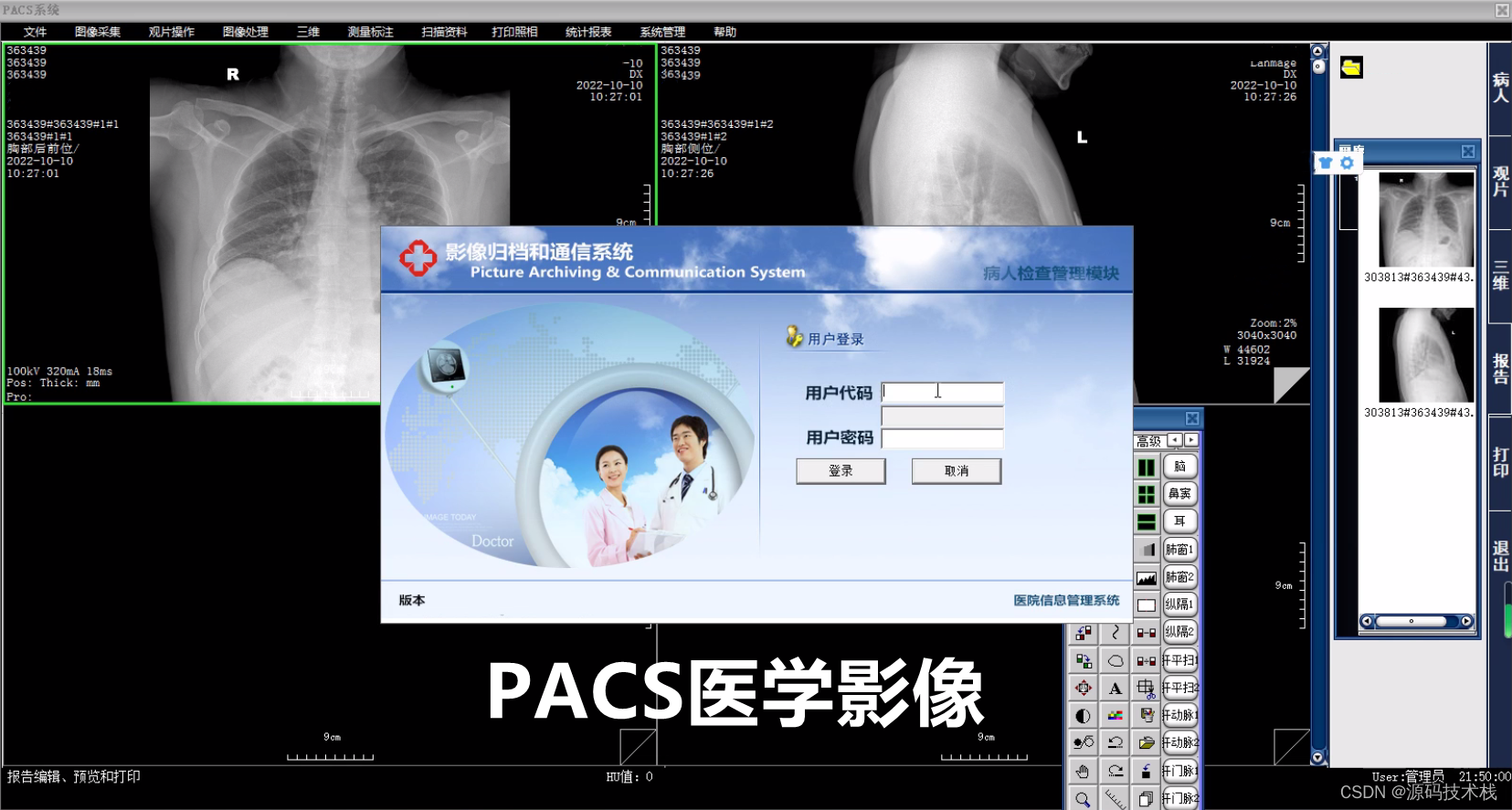Viewport: 1512px width, 810px height.
Task: Switch to the 病人 side tab
Action: [x=1500, y=88]
